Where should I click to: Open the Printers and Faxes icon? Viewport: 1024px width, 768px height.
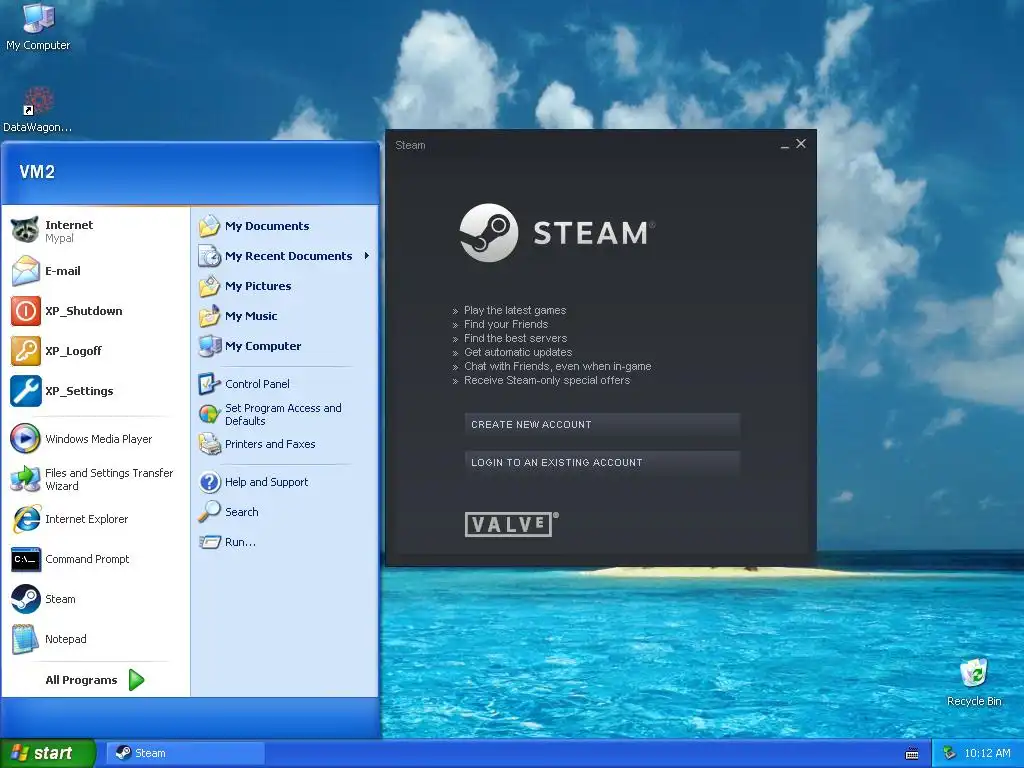(x=209, y=444)
